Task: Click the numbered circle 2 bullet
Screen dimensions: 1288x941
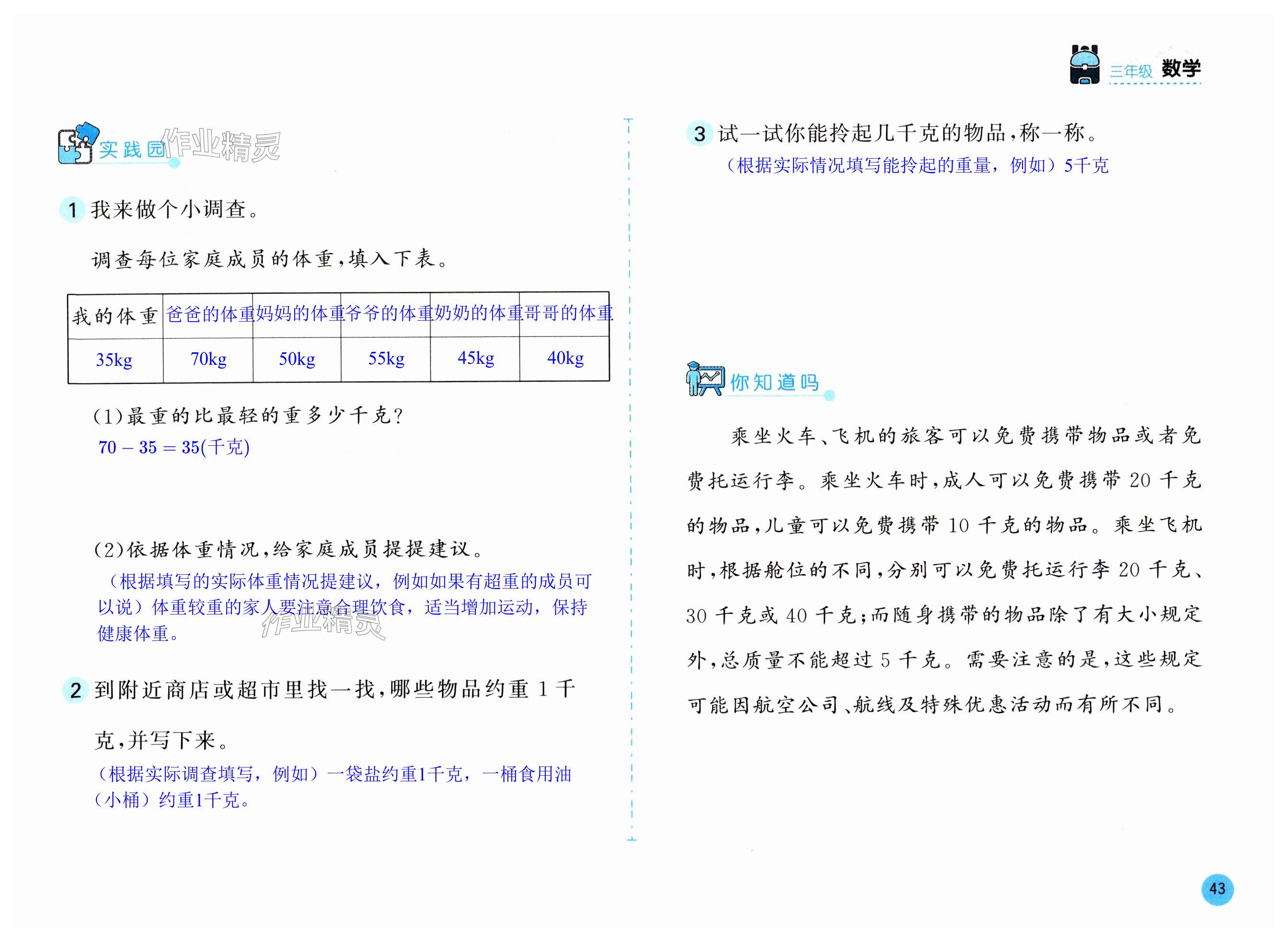Action: [75, 690]
